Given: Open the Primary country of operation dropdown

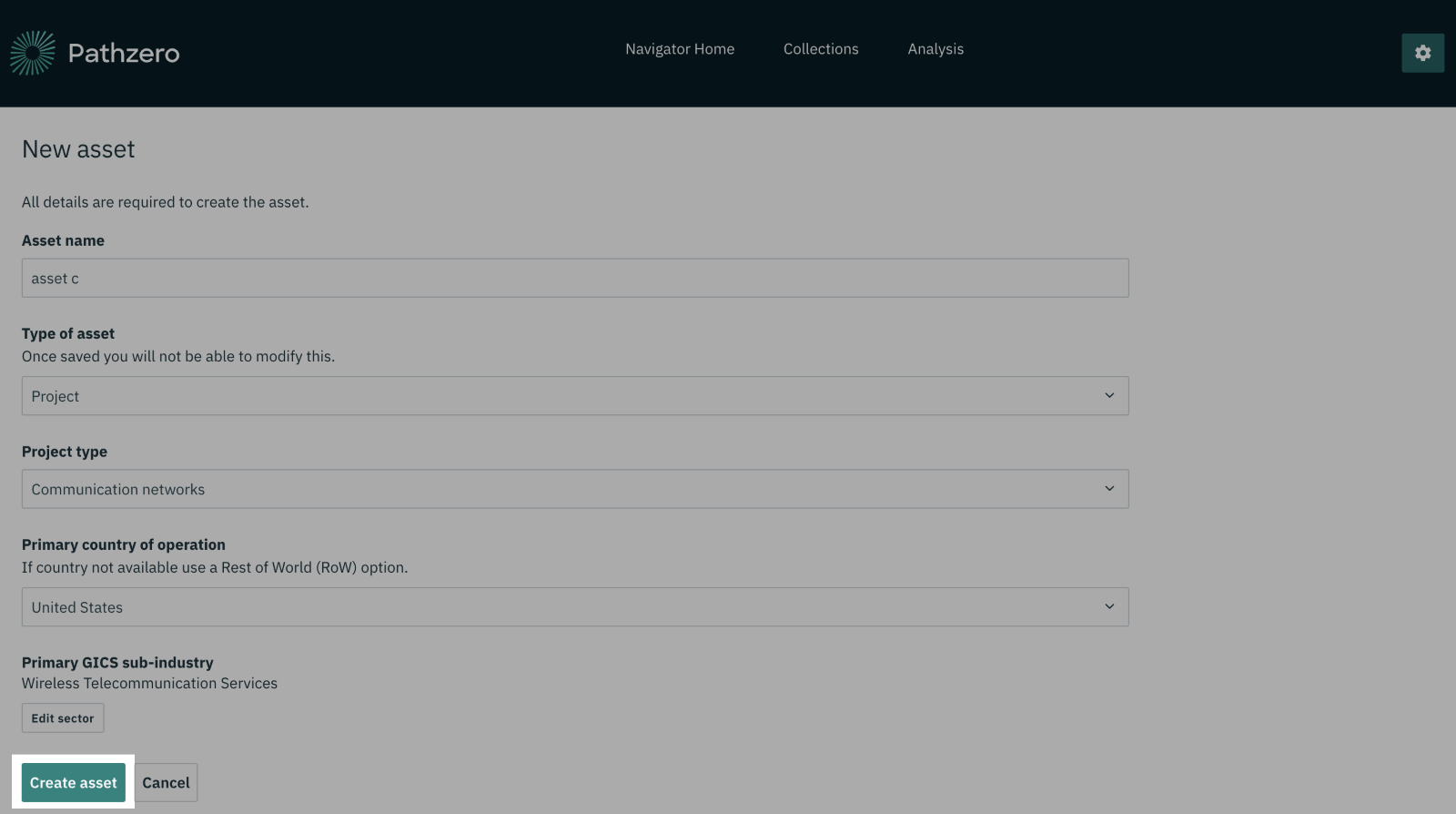Looking at the screenshot, I should click(575, 607).
